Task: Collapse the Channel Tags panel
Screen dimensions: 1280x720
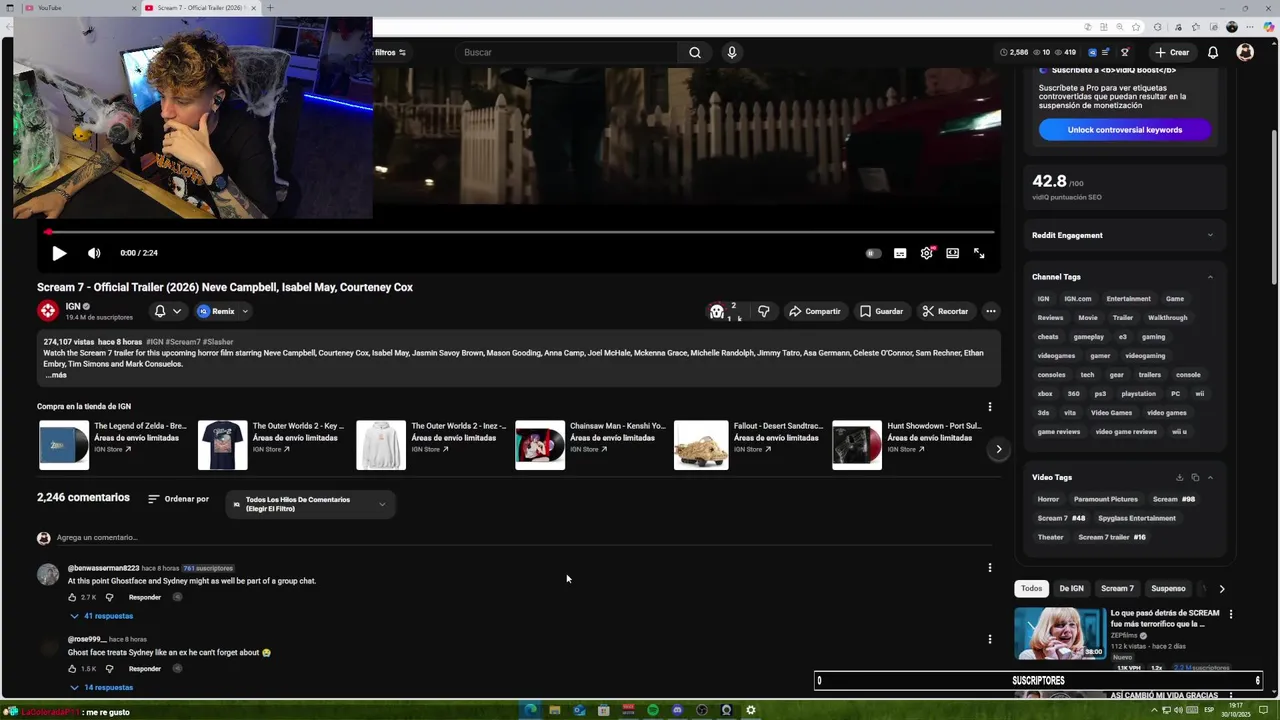Action: (x=1210, y=277)
